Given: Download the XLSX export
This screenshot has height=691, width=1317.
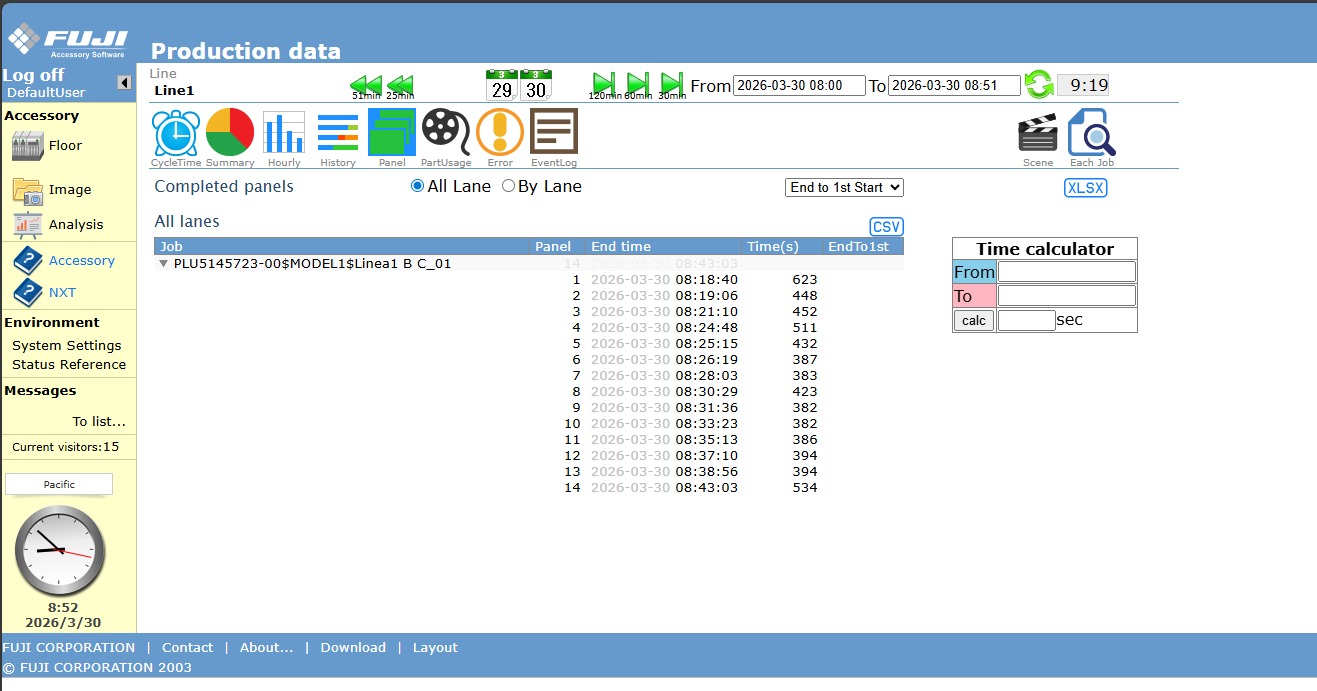Looking at the screenshot, I should (x=1085, y=188).
